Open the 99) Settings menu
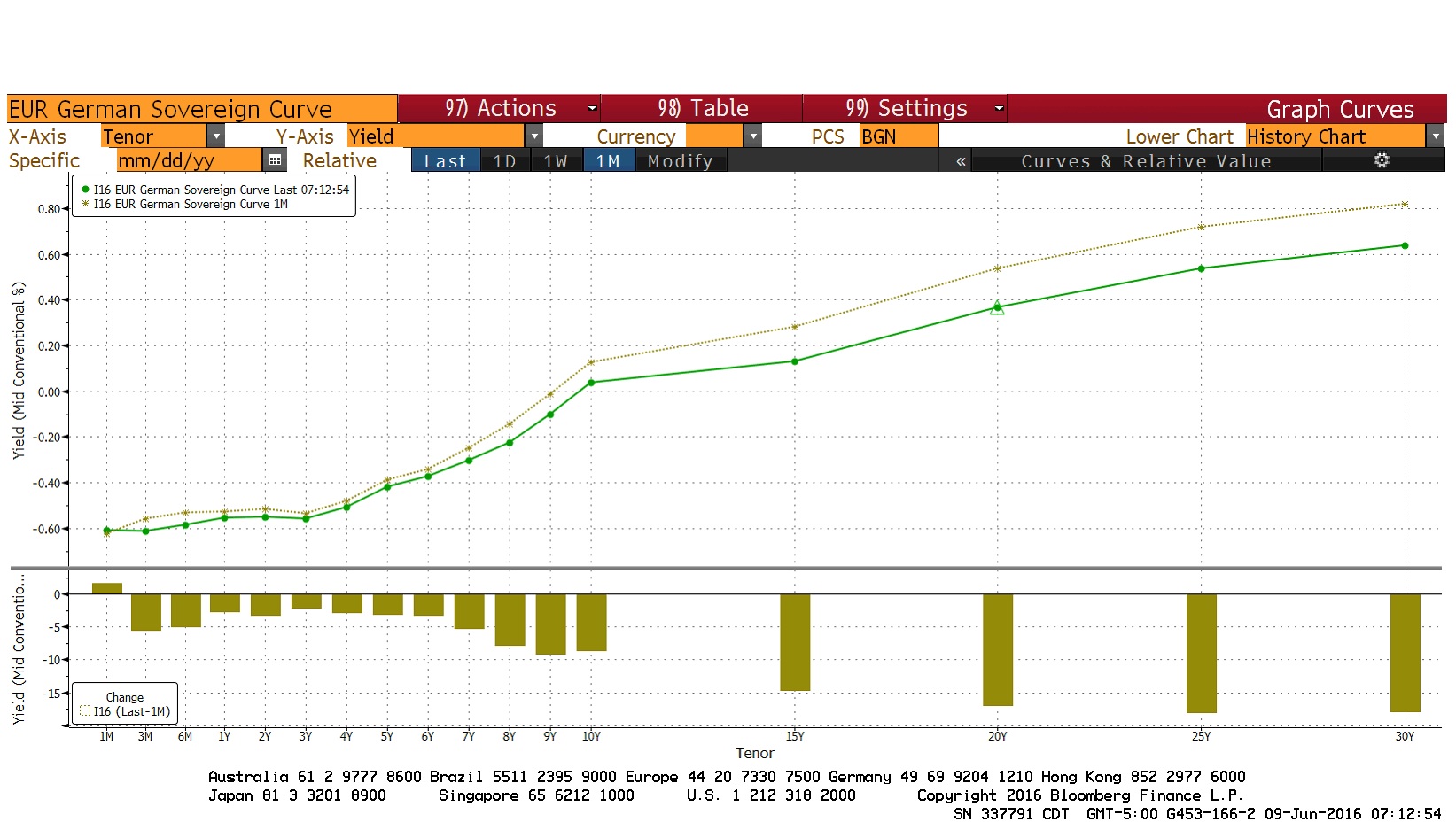 click(905, 108)
